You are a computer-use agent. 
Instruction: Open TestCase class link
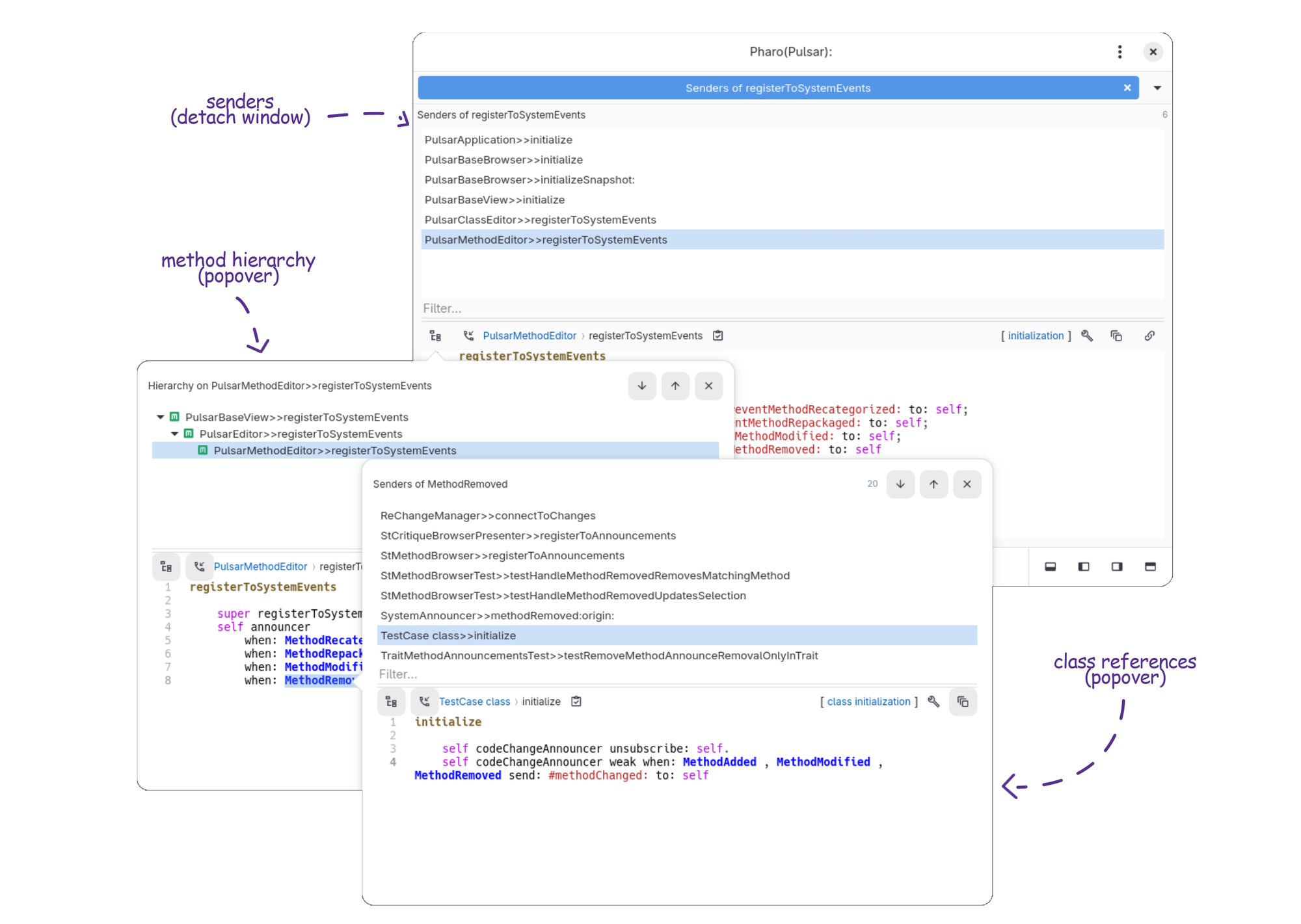tap(474, 702)
